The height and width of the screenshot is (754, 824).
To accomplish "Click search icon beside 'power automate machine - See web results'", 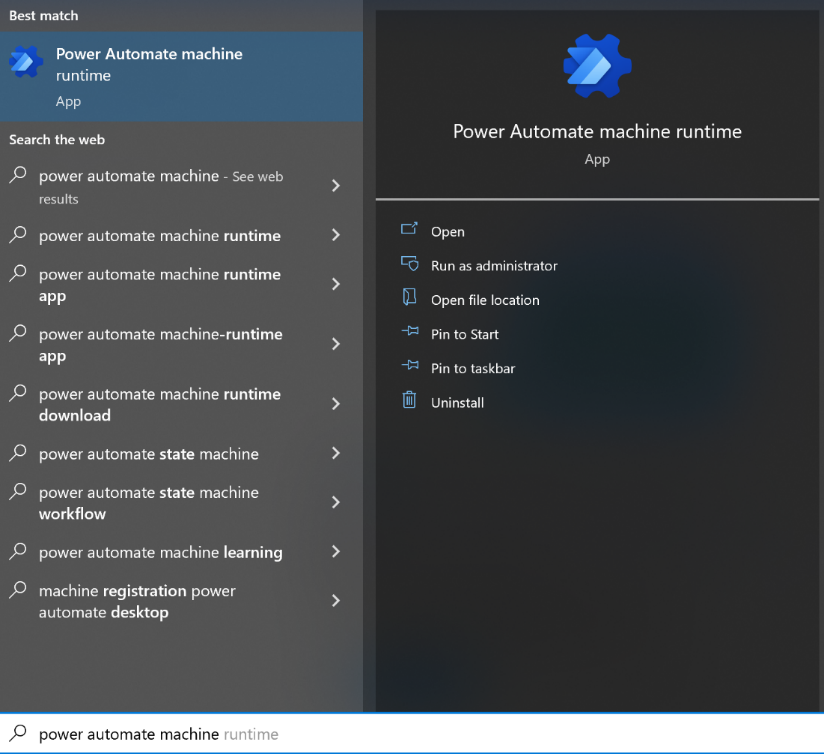I will click(18, 174).
